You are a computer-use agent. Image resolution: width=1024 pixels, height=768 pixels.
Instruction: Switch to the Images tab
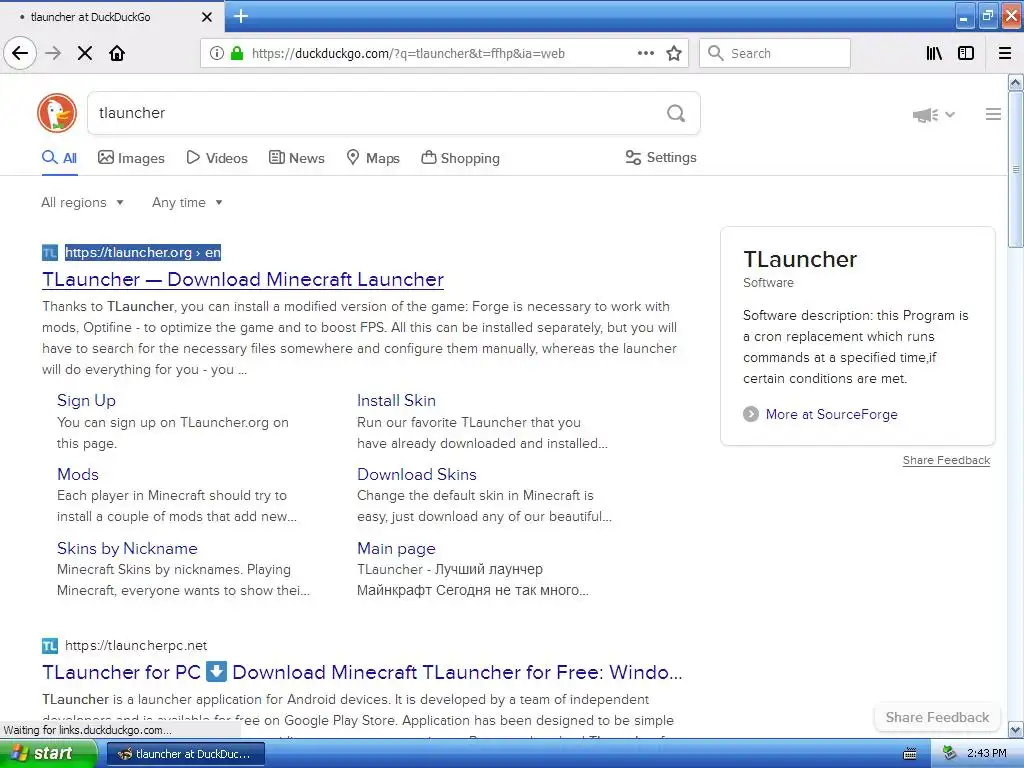click(131, 158)
